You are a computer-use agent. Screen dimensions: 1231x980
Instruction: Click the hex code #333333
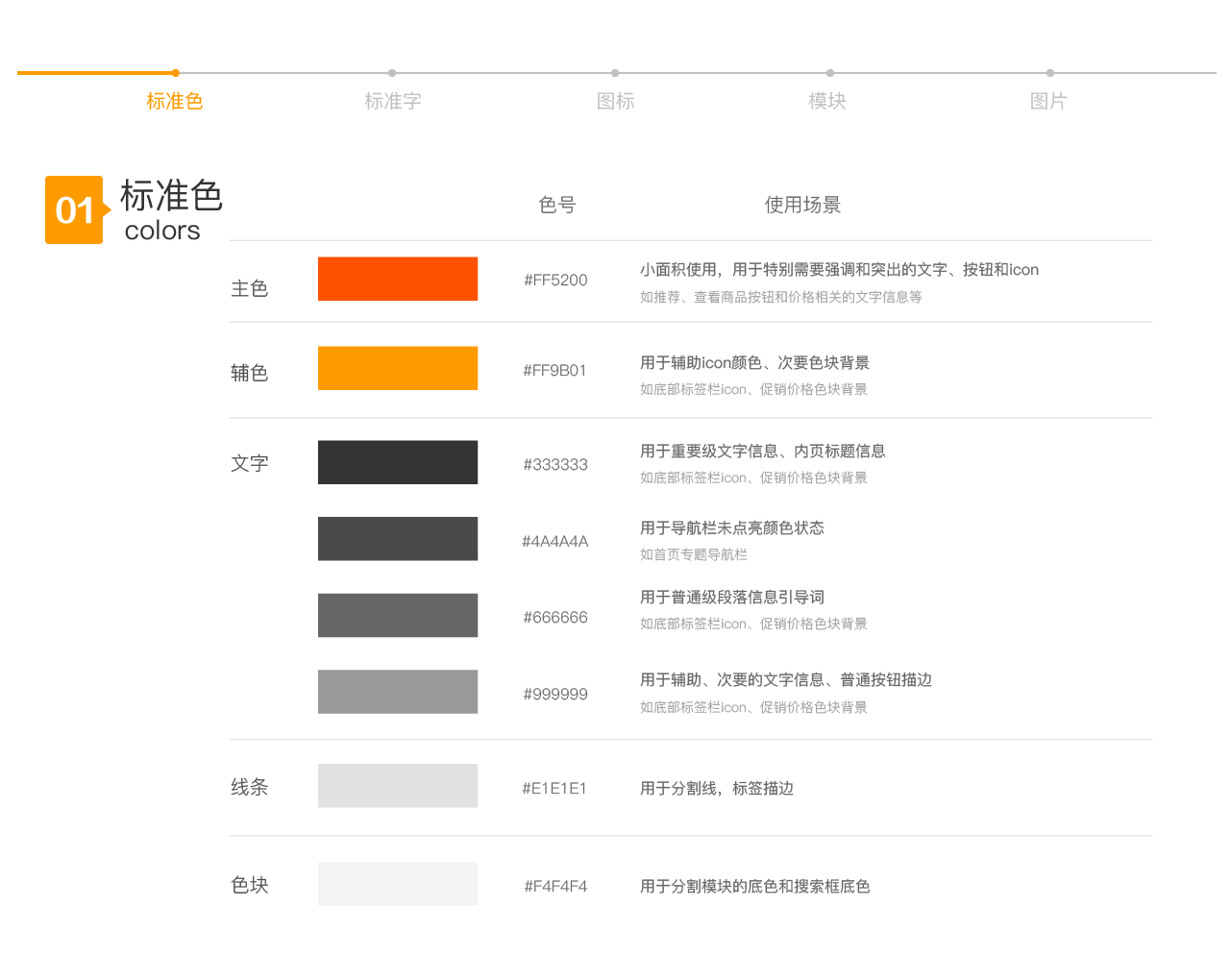[555, 464]
